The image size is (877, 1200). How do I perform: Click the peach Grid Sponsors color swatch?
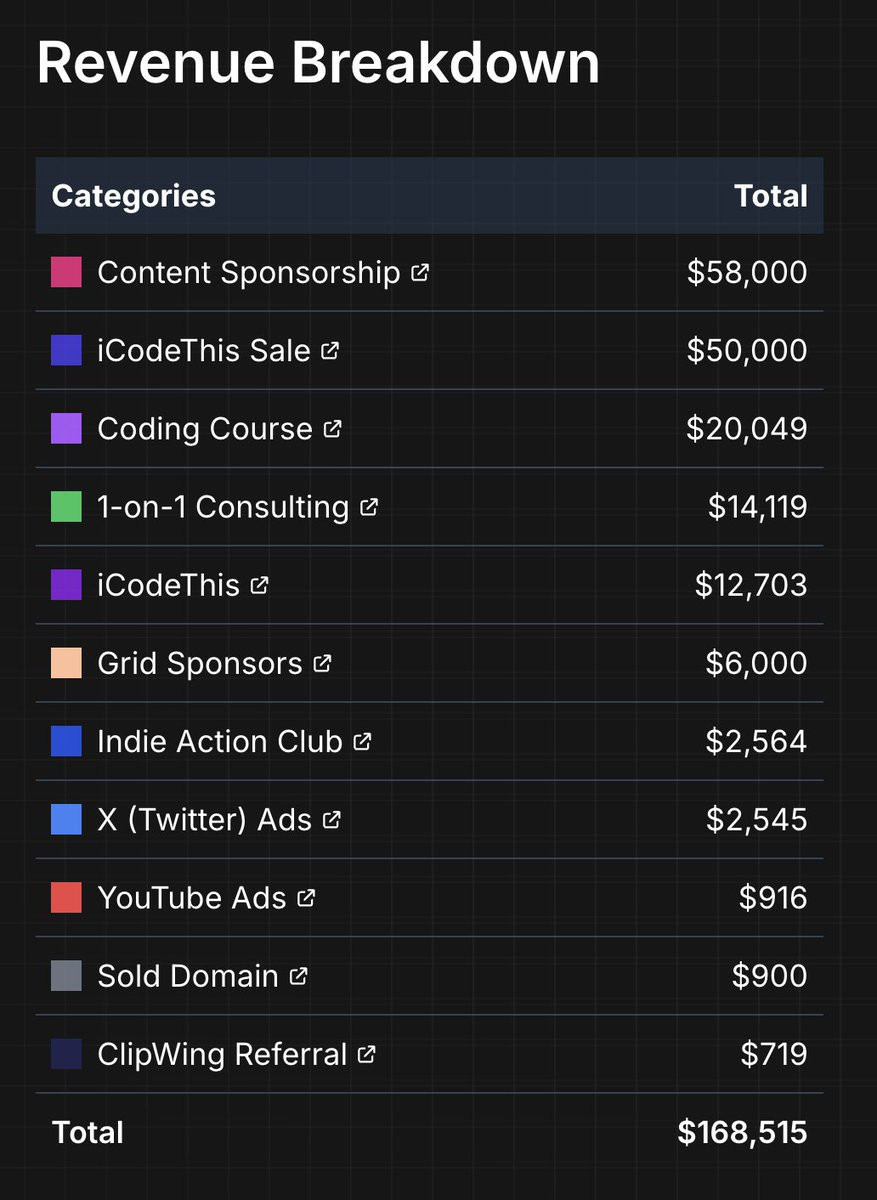coord(66,663)
